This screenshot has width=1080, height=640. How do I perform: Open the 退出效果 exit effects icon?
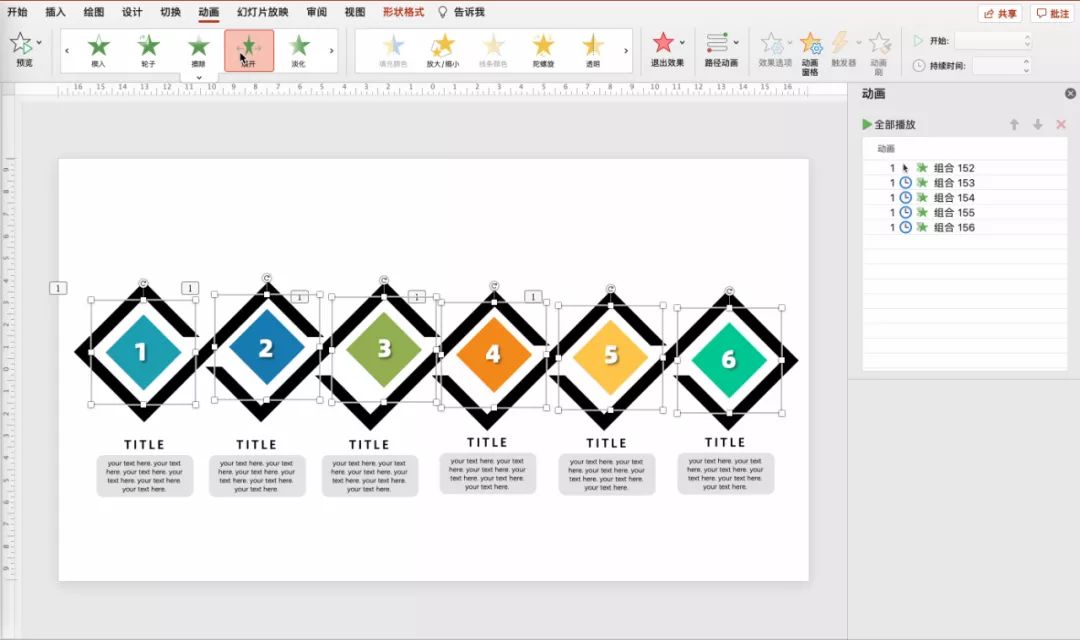[663, 43]
